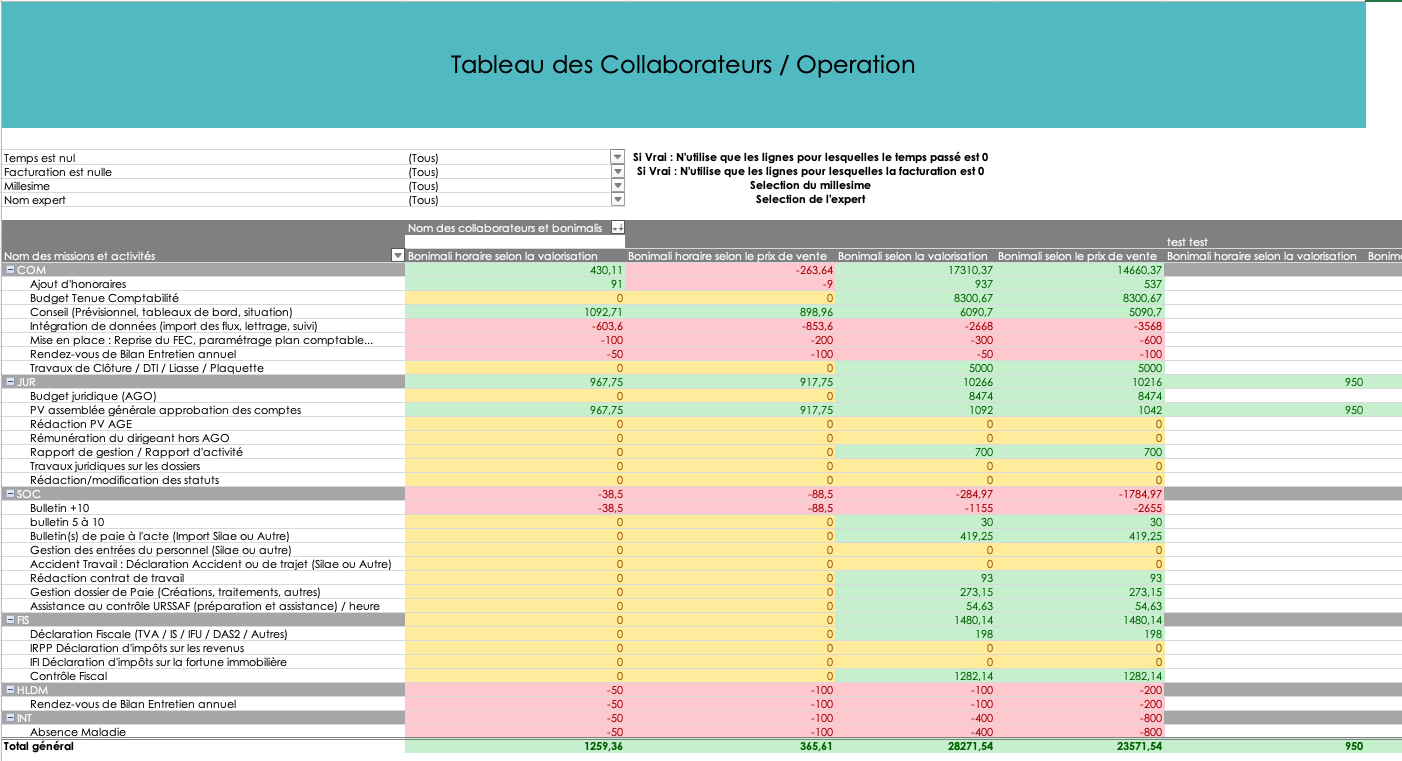Viewport: 1402px width, 761px height.
Task: Open the "Millesime" selection dropdown
Action: point(617,185)
